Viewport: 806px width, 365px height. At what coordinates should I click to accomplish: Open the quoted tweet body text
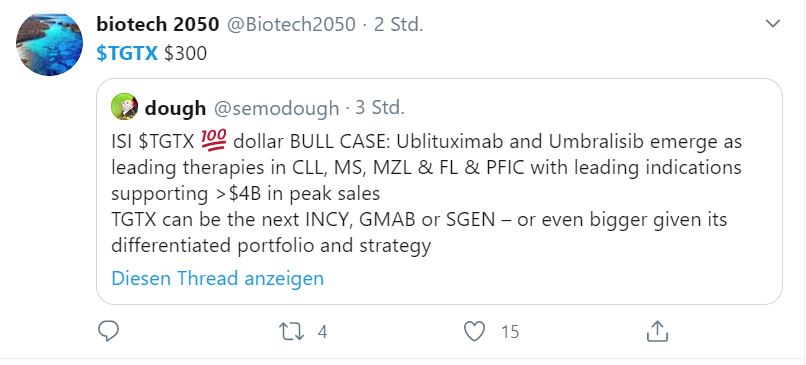[426, 193]
